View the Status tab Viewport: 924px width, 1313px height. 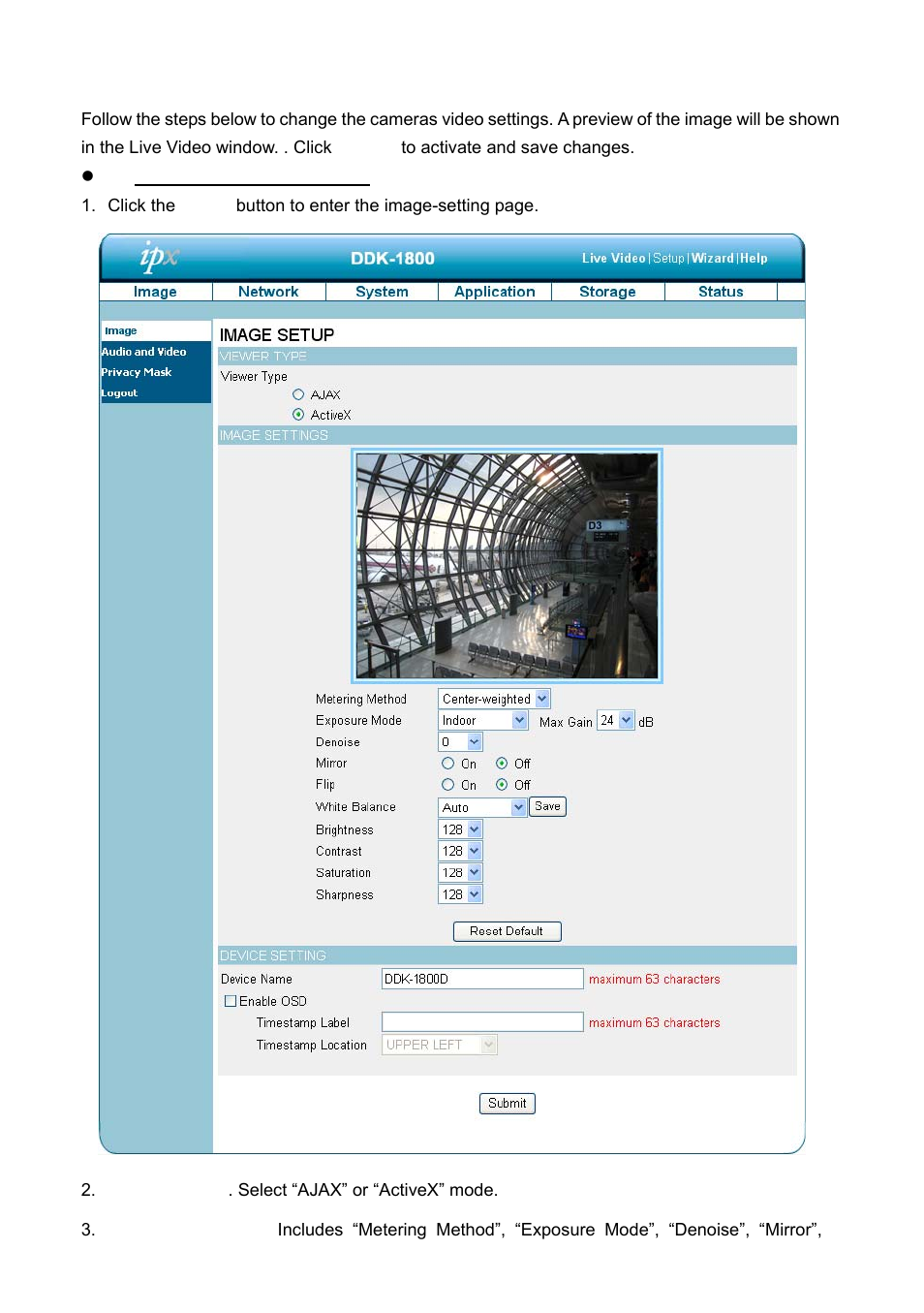click(x=721, y=292)
